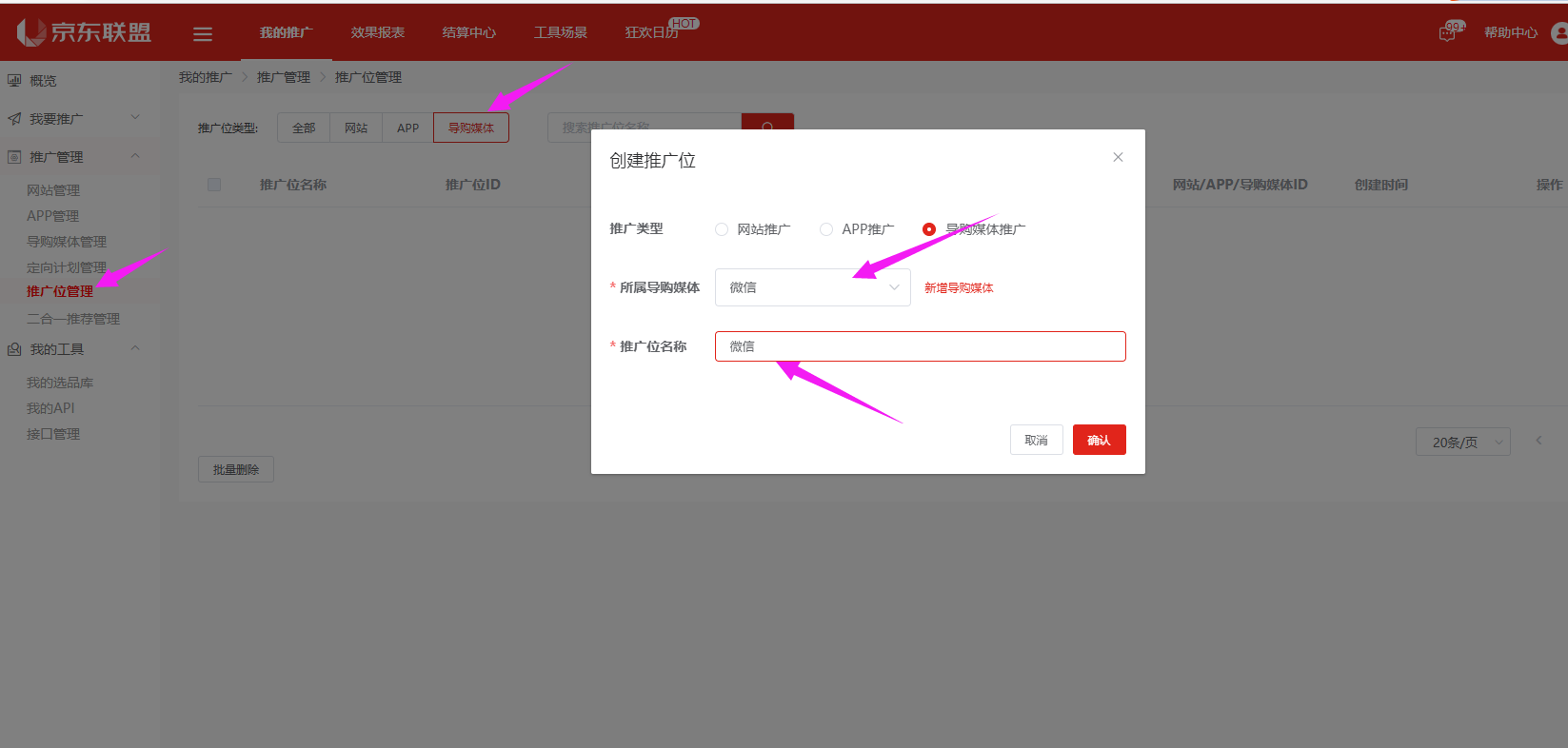1568x748 pixels.
Task: Toggle the hamburger sidebar menu icon
Action: click(203, 34)
